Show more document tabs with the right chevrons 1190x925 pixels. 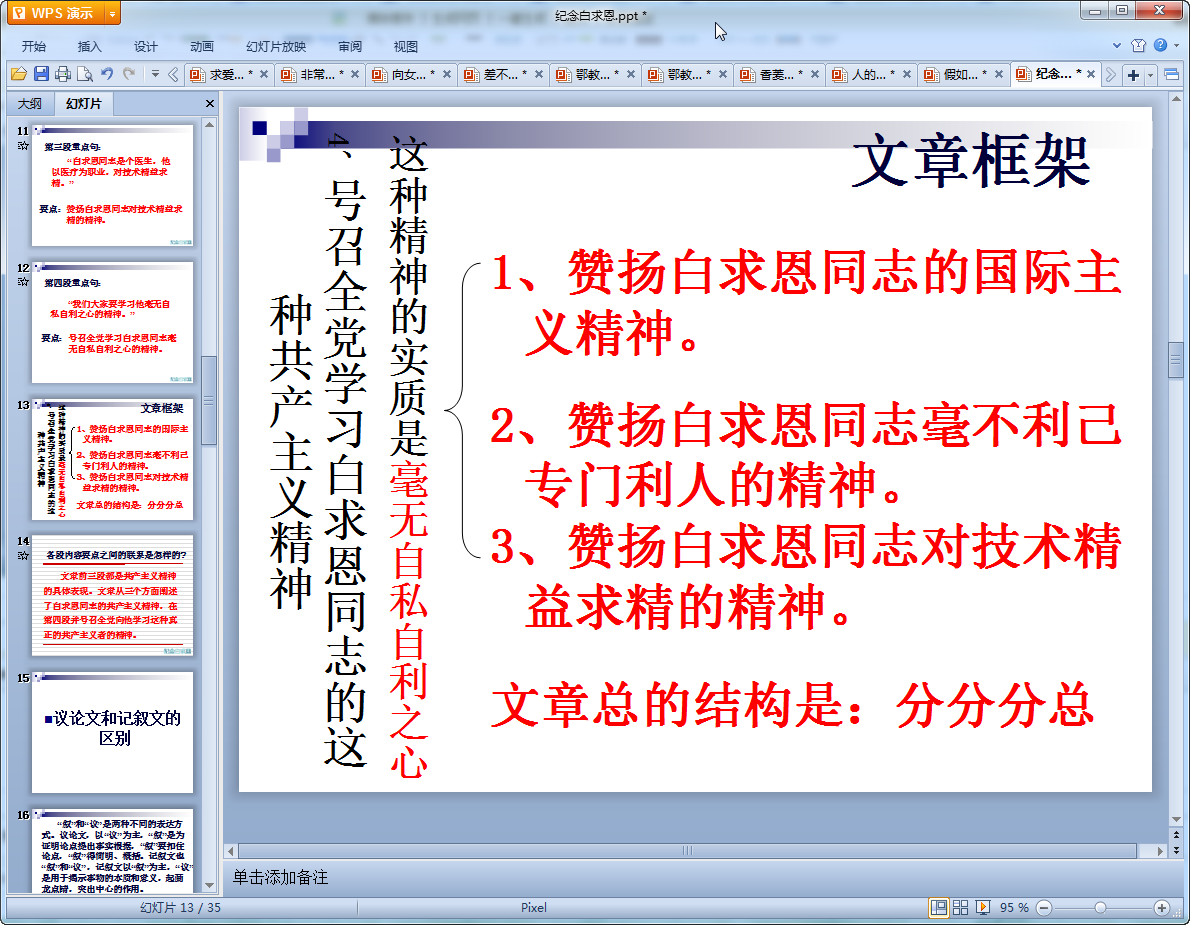1110,74
